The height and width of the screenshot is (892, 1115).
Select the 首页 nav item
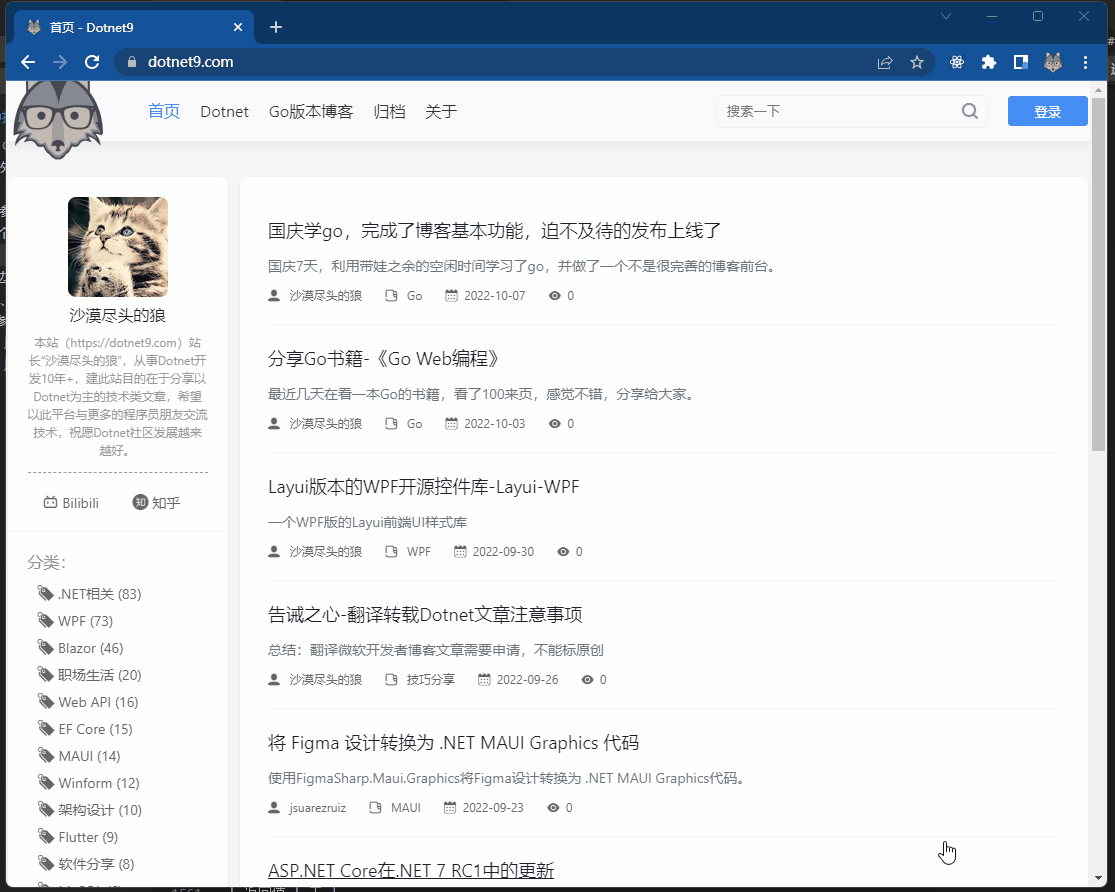164,112
